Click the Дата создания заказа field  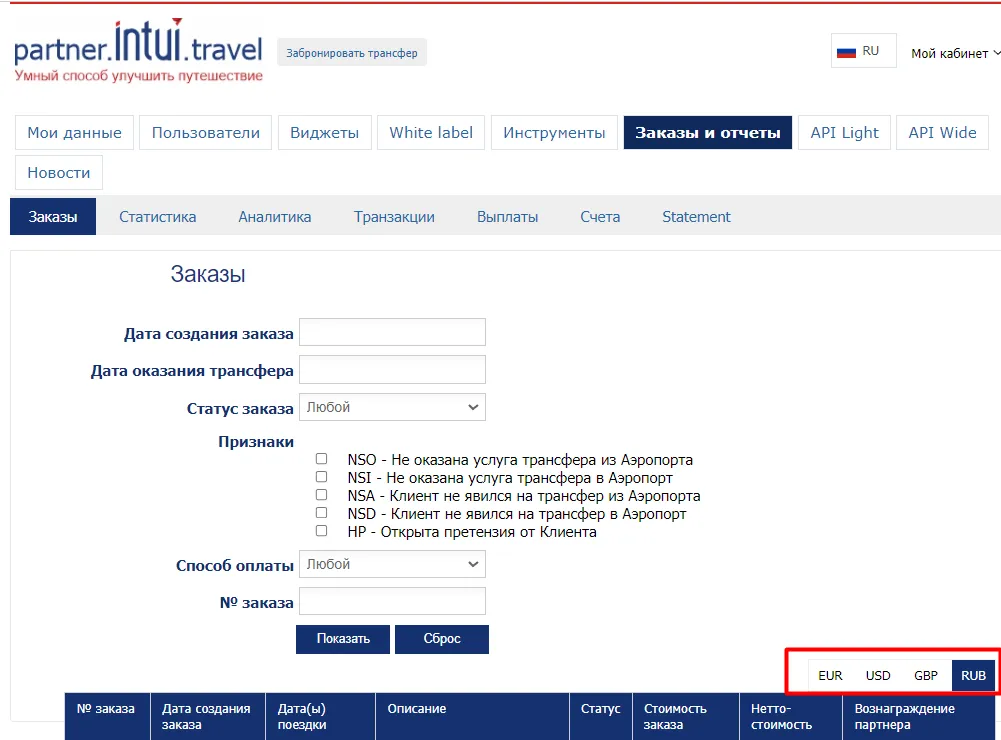(392, 333)
